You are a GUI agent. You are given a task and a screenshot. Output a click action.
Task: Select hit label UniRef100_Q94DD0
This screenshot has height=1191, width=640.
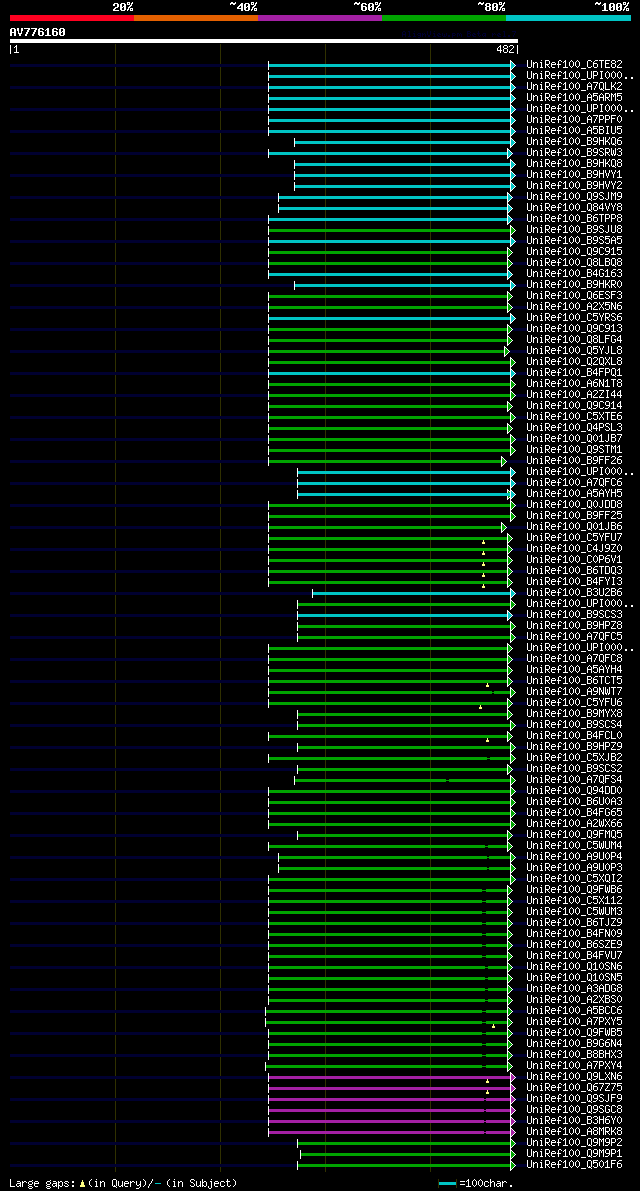tap(574, 791)
